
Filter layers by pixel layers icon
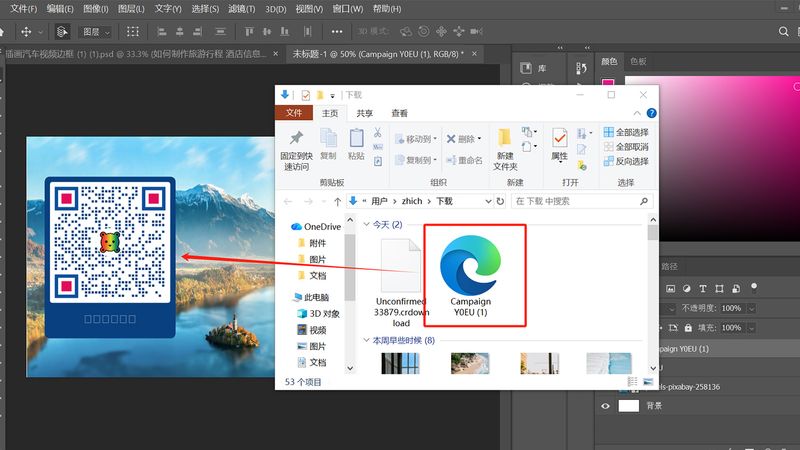(x=670, y=289)
